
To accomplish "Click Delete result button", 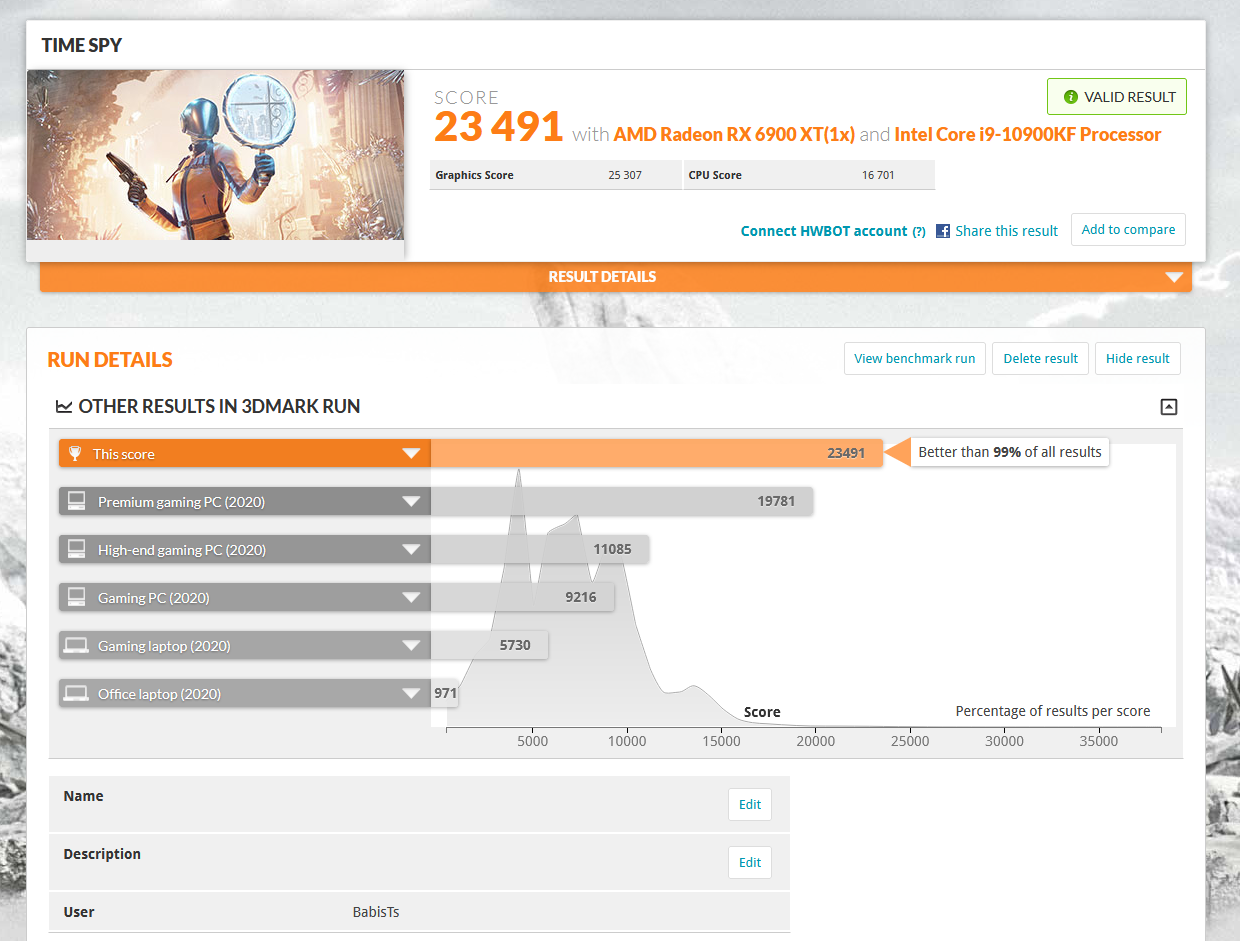I will 1040,358.
